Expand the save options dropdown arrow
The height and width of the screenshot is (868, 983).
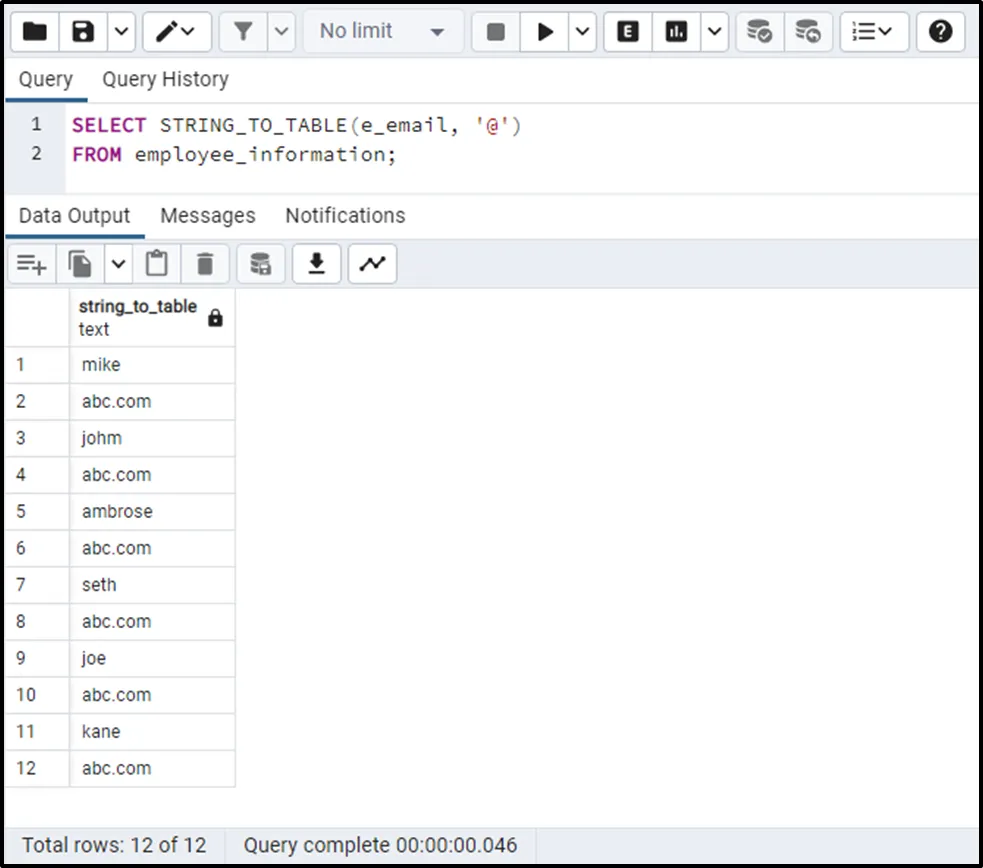coord(121,32)
